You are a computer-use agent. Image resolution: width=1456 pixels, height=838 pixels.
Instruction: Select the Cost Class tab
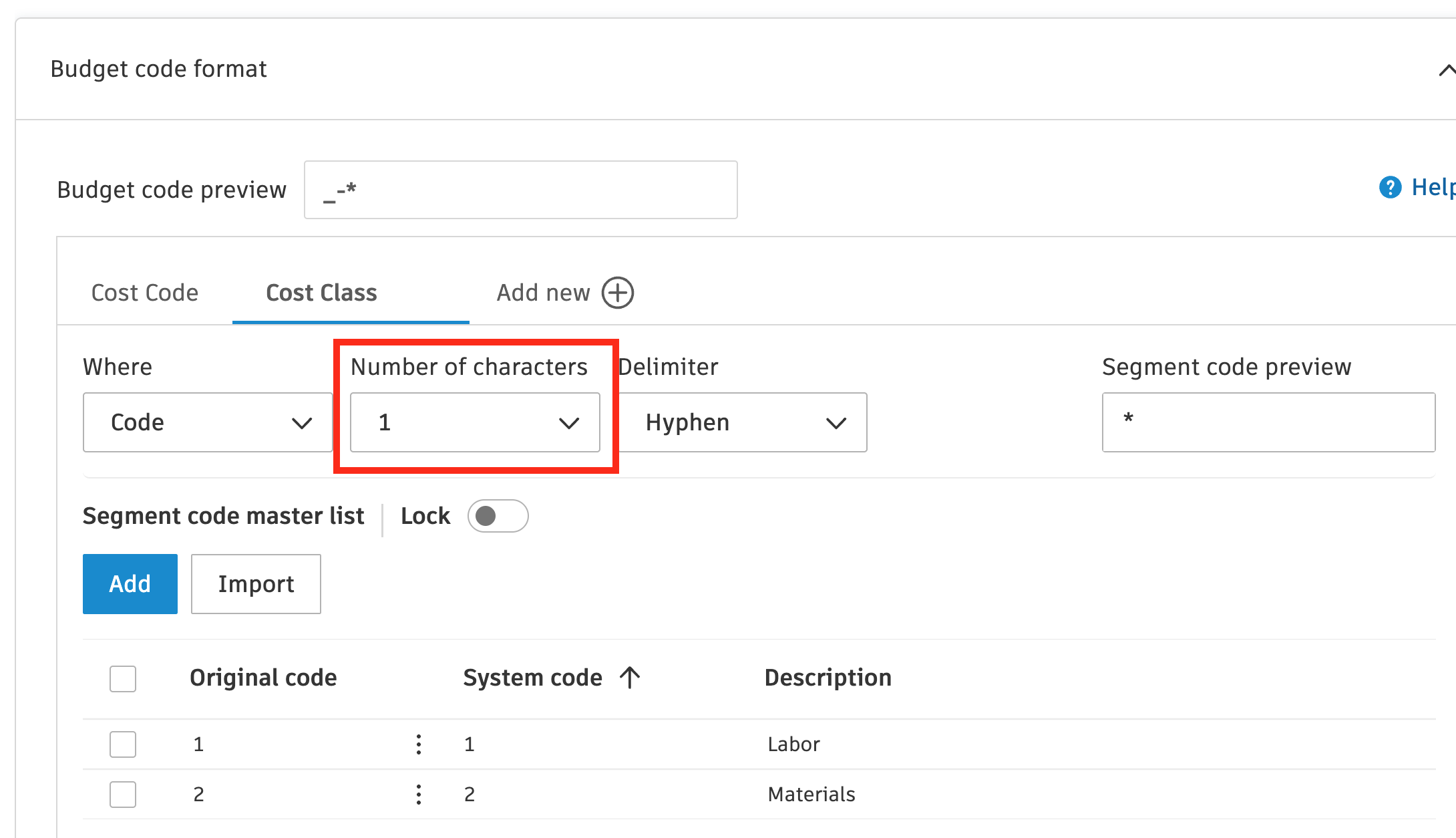coord(321,293)
